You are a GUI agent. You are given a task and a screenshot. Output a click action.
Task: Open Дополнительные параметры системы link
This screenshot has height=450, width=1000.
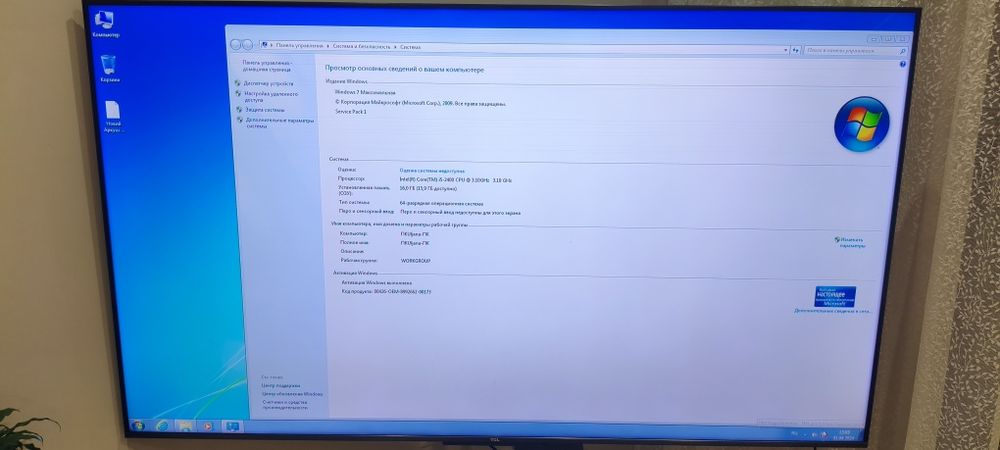tap(280, 123)
